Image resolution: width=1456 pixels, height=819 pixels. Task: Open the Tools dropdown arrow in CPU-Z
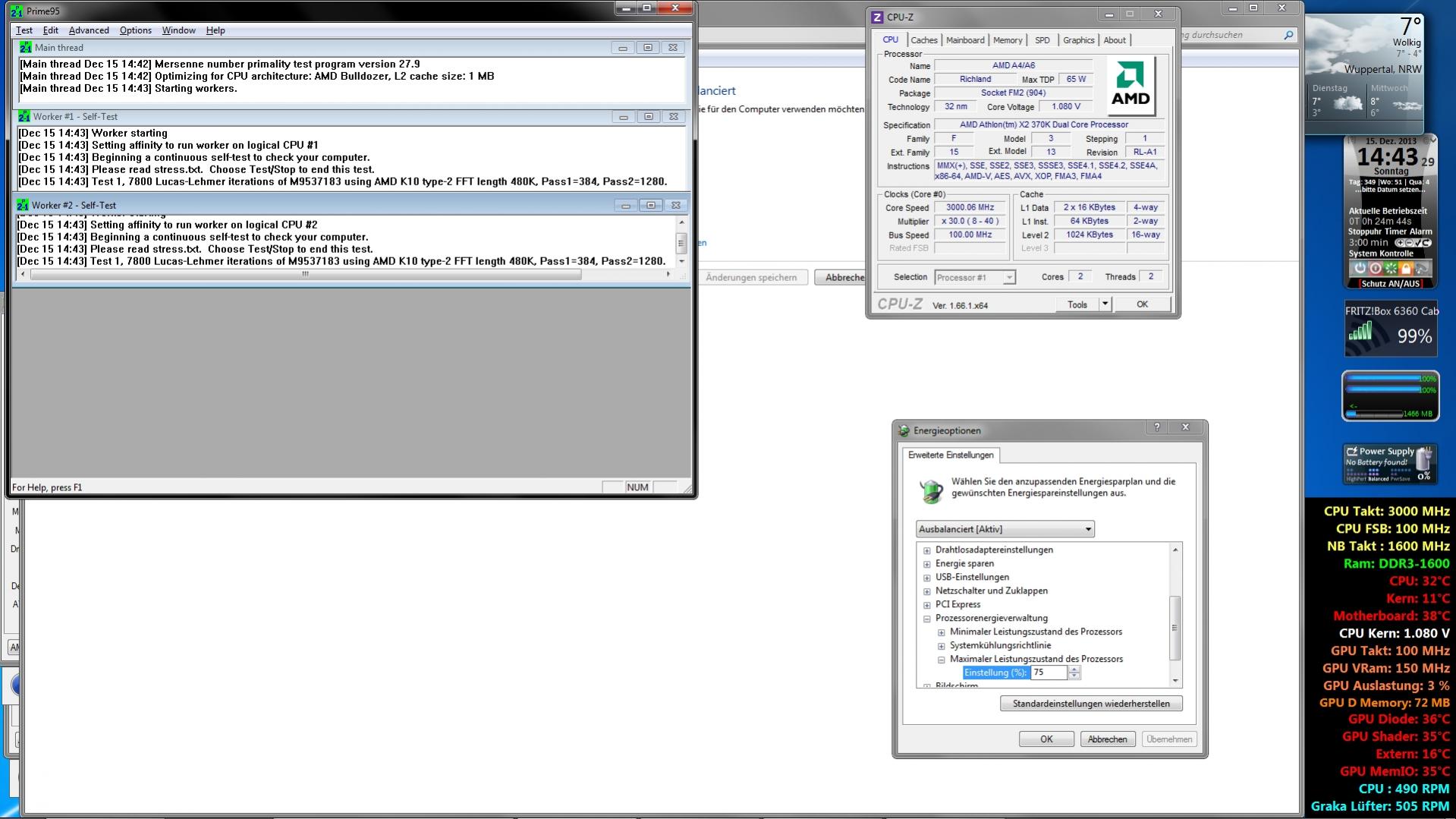(1105, 304)
